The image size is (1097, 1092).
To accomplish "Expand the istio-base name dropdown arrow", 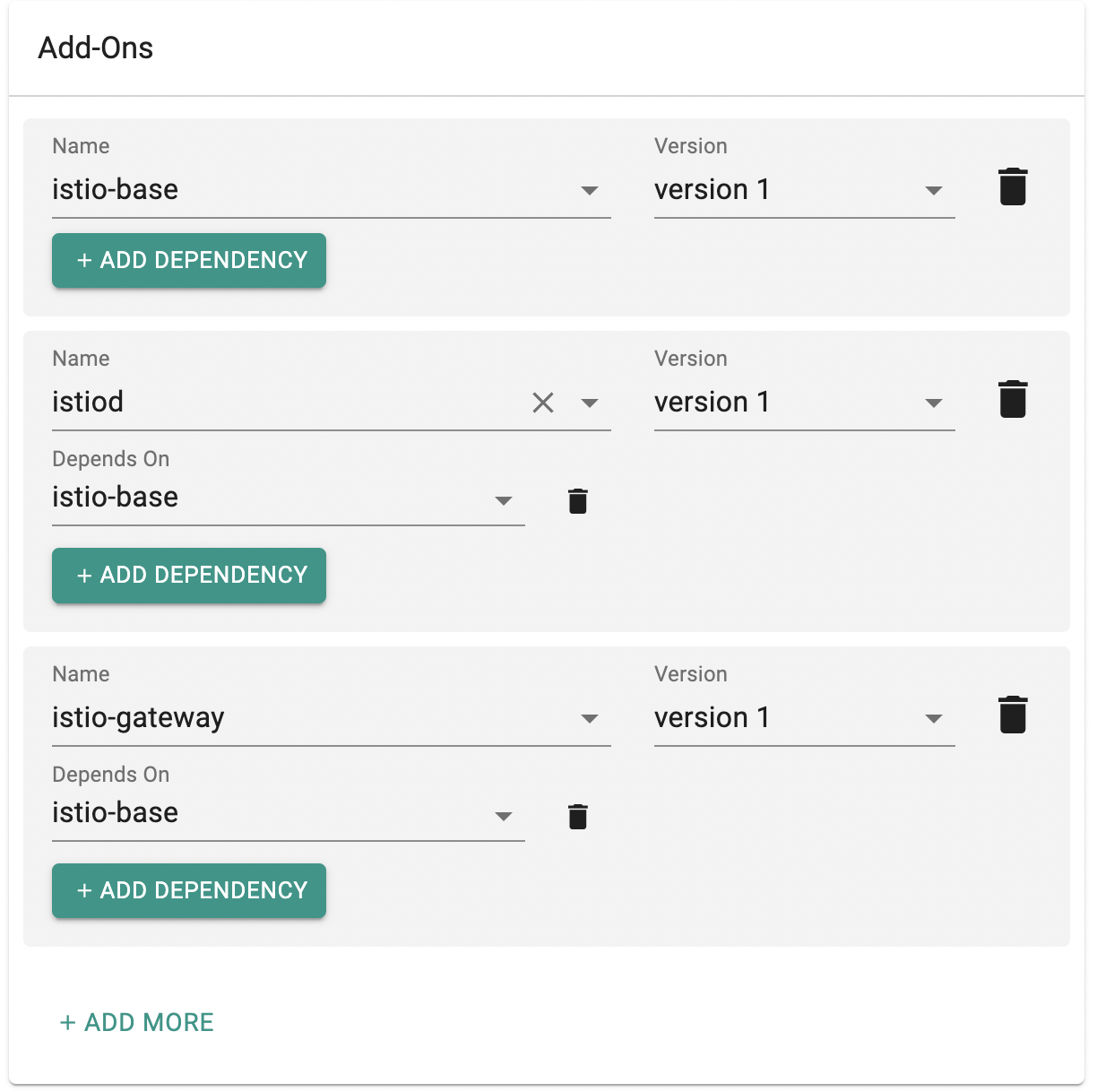I will [x=590, y=190].
